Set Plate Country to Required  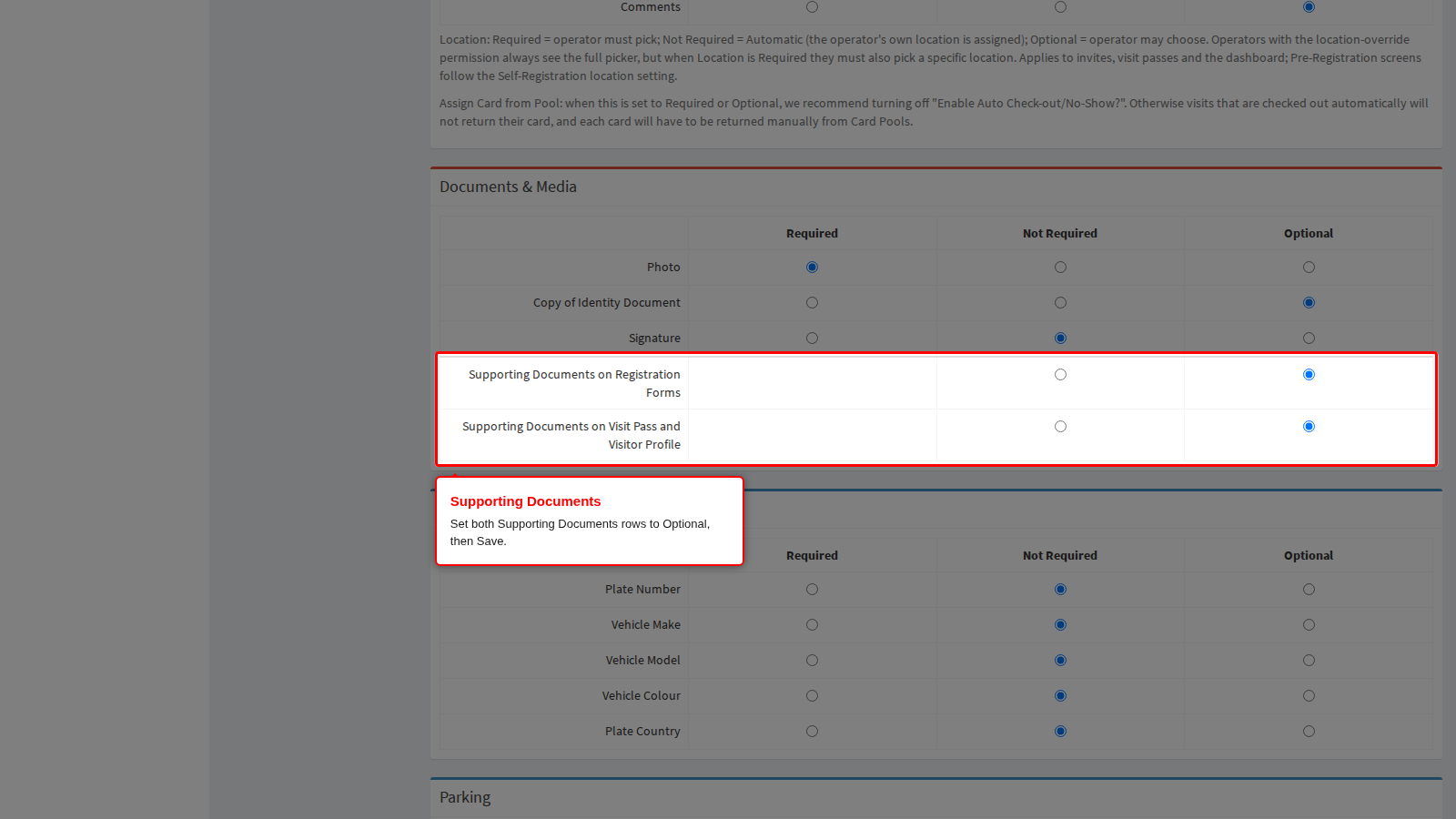[812, 732]
